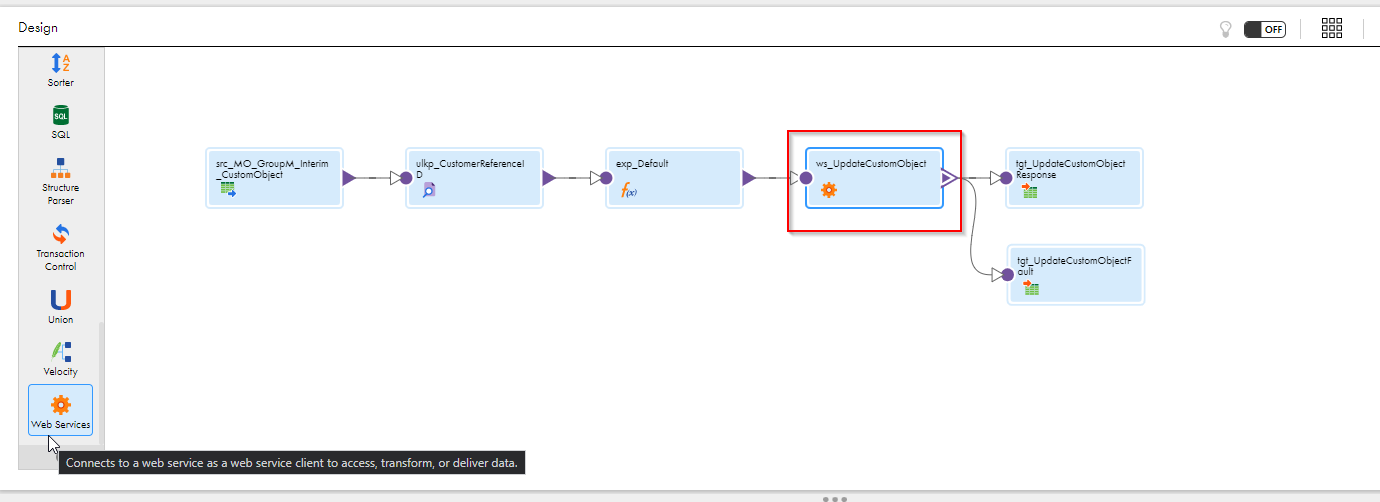Select src_MO_GroupM_Interim_CustomObject source node
Image resolution: width=1380 pixels, height=502 pixels.
click(x=275, y=178)
